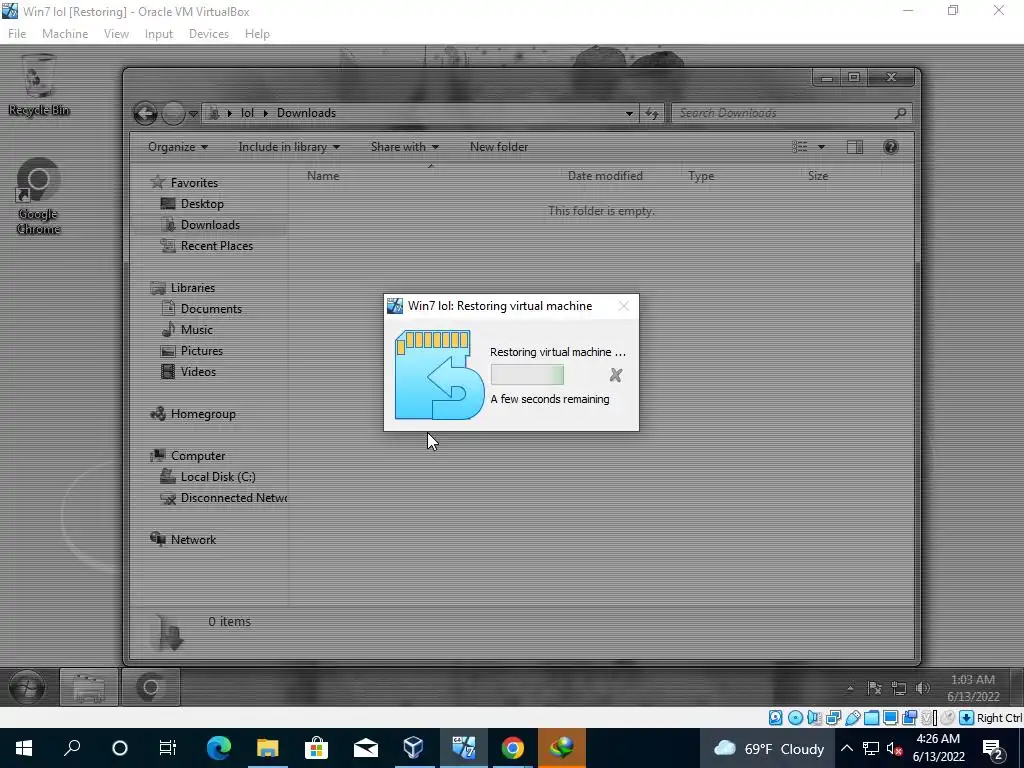The image size is (1024, 768).
Task: Click the network adapters indicator in VirtualBox status bar
Action: click(833, 718)
